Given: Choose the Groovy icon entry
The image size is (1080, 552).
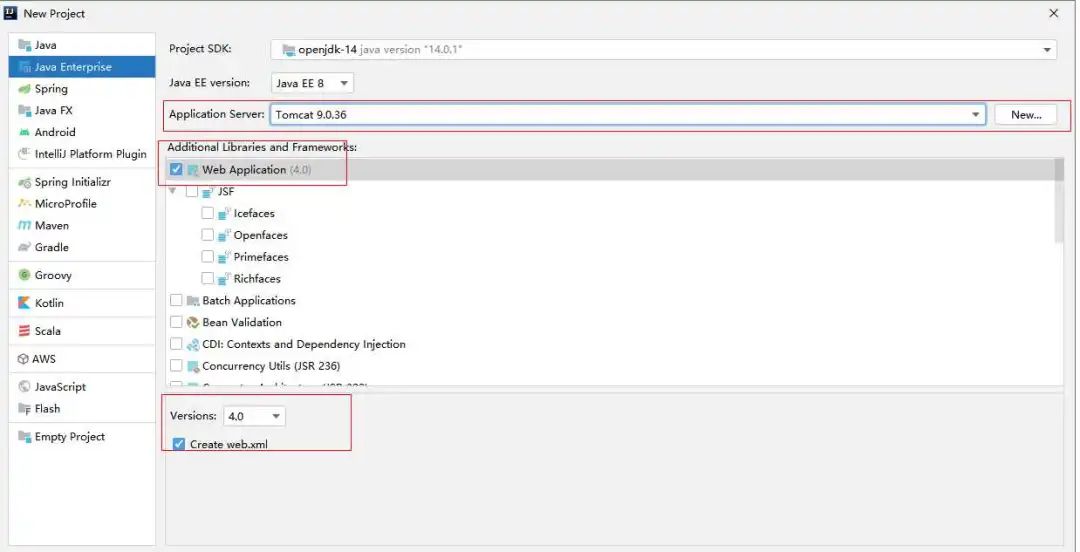Looking at the screenshot, I should coord(24,276).
